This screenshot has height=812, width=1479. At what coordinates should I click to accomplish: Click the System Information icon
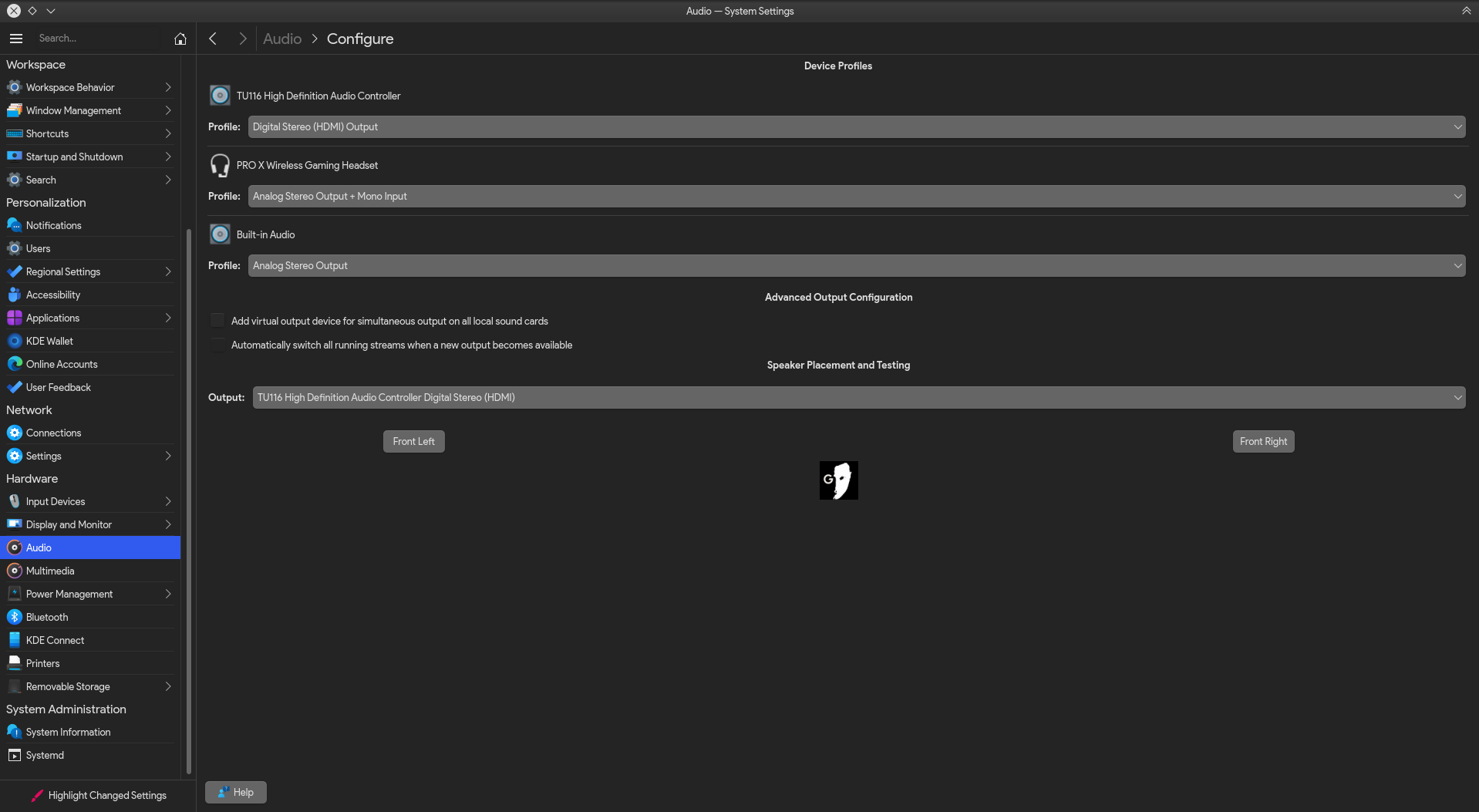pos(14,732)
